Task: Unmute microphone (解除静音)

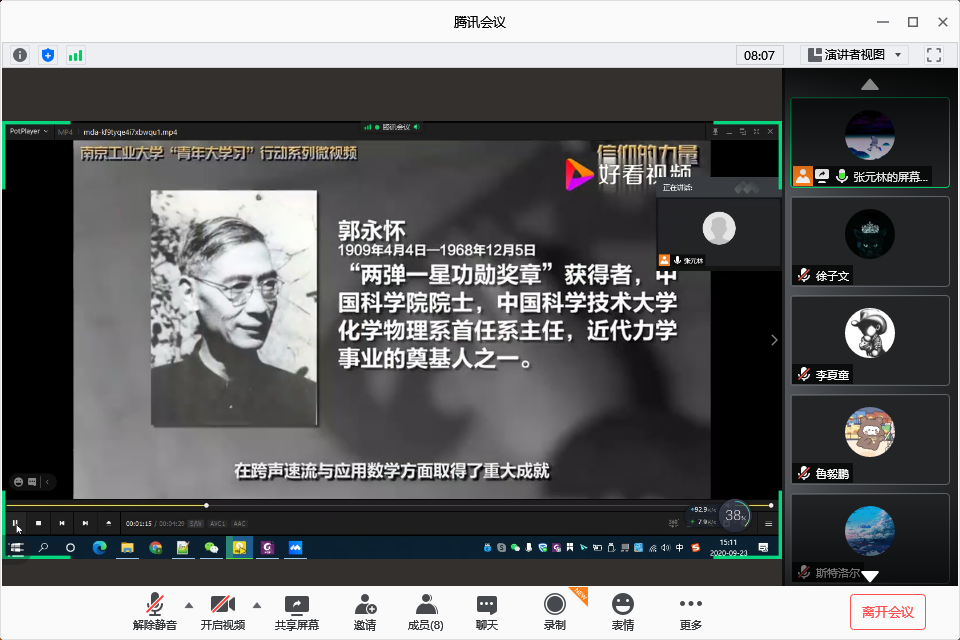Action: [155, 611]
